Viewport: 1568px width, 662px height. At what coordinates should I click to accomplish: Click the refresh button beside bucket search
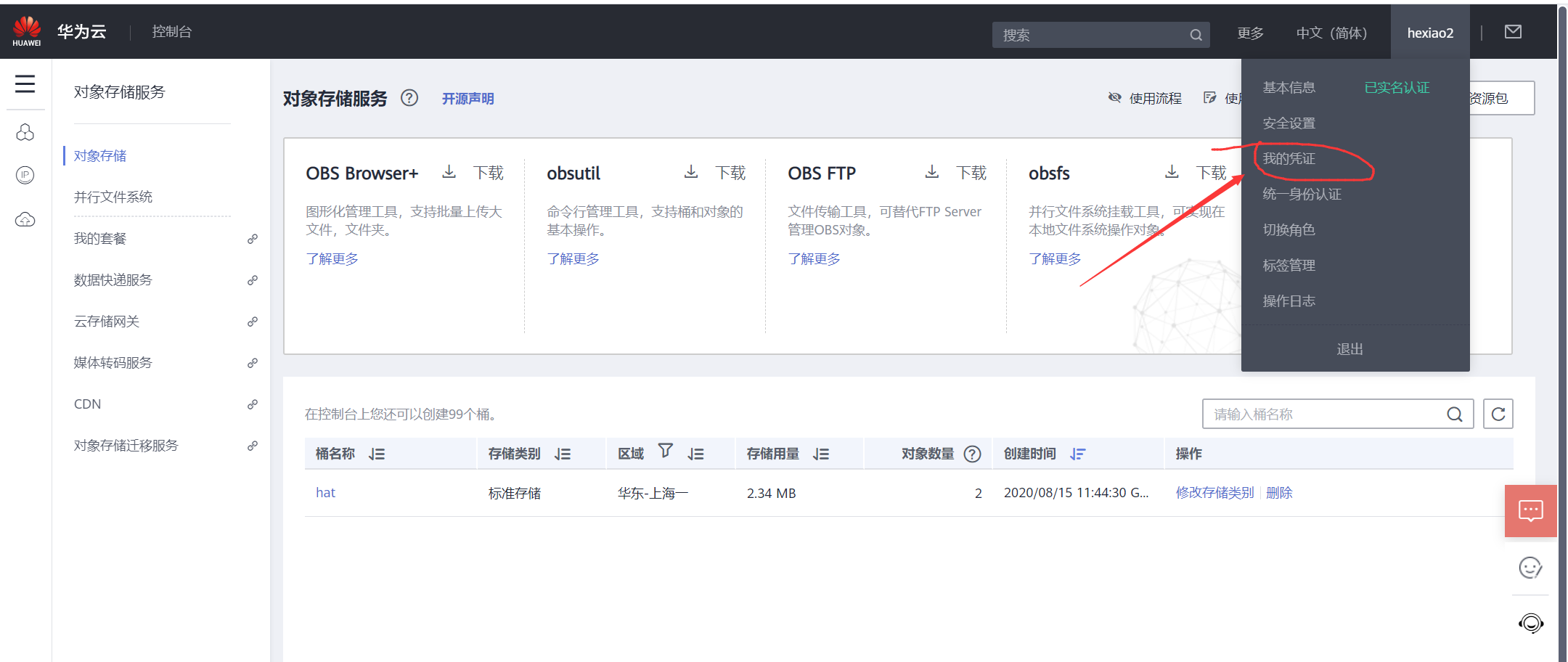pos(1498,414)
